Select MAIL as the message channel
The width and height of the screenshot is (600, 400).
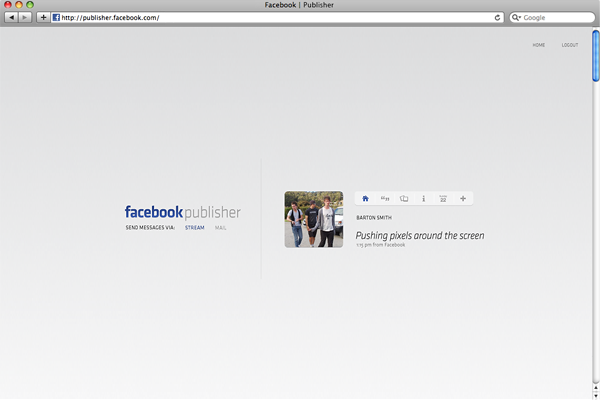click(221, 228)
